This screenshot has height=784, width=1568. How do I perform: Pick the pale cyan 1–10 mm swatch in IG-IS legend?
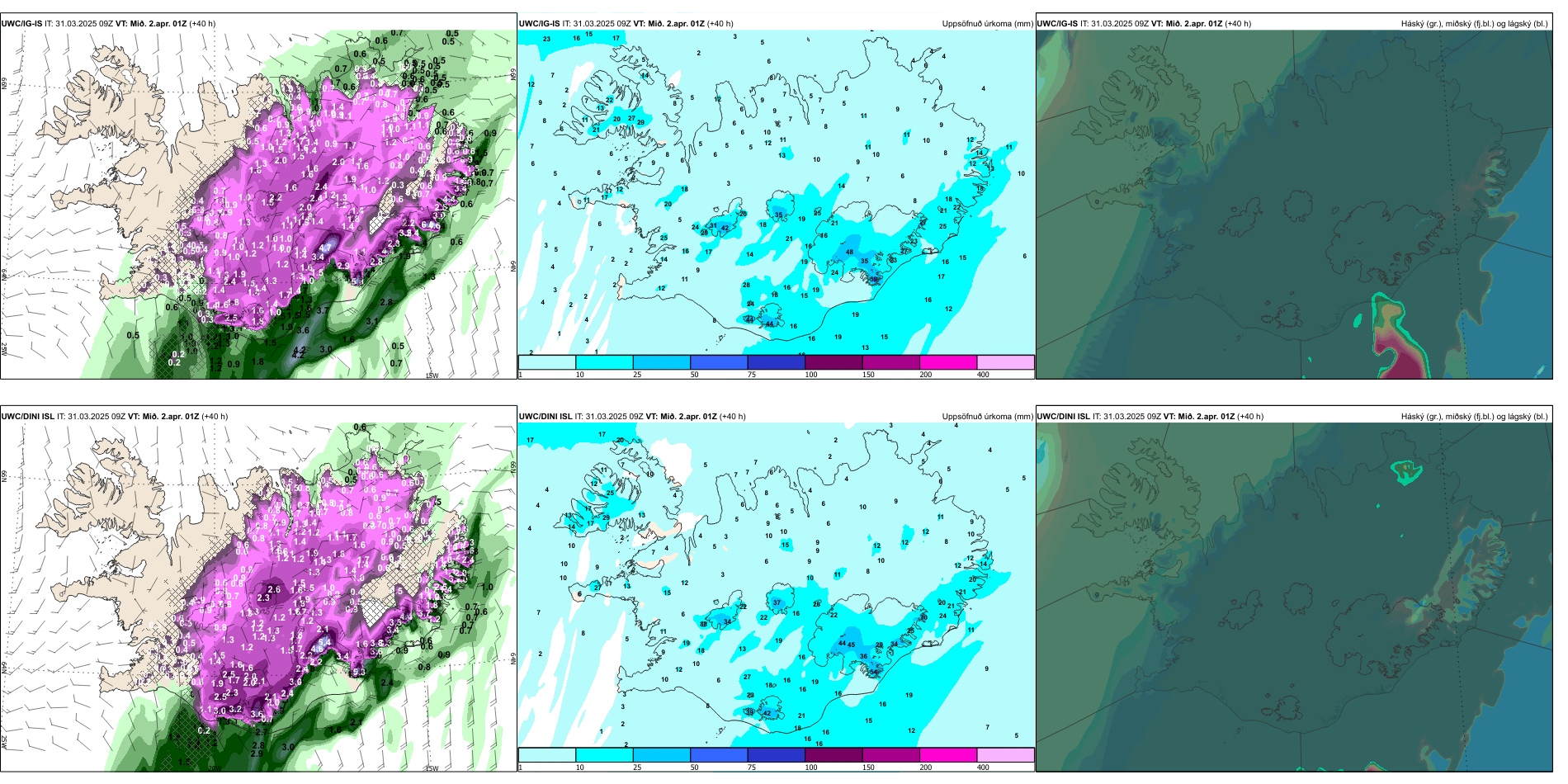click(547, 362)
